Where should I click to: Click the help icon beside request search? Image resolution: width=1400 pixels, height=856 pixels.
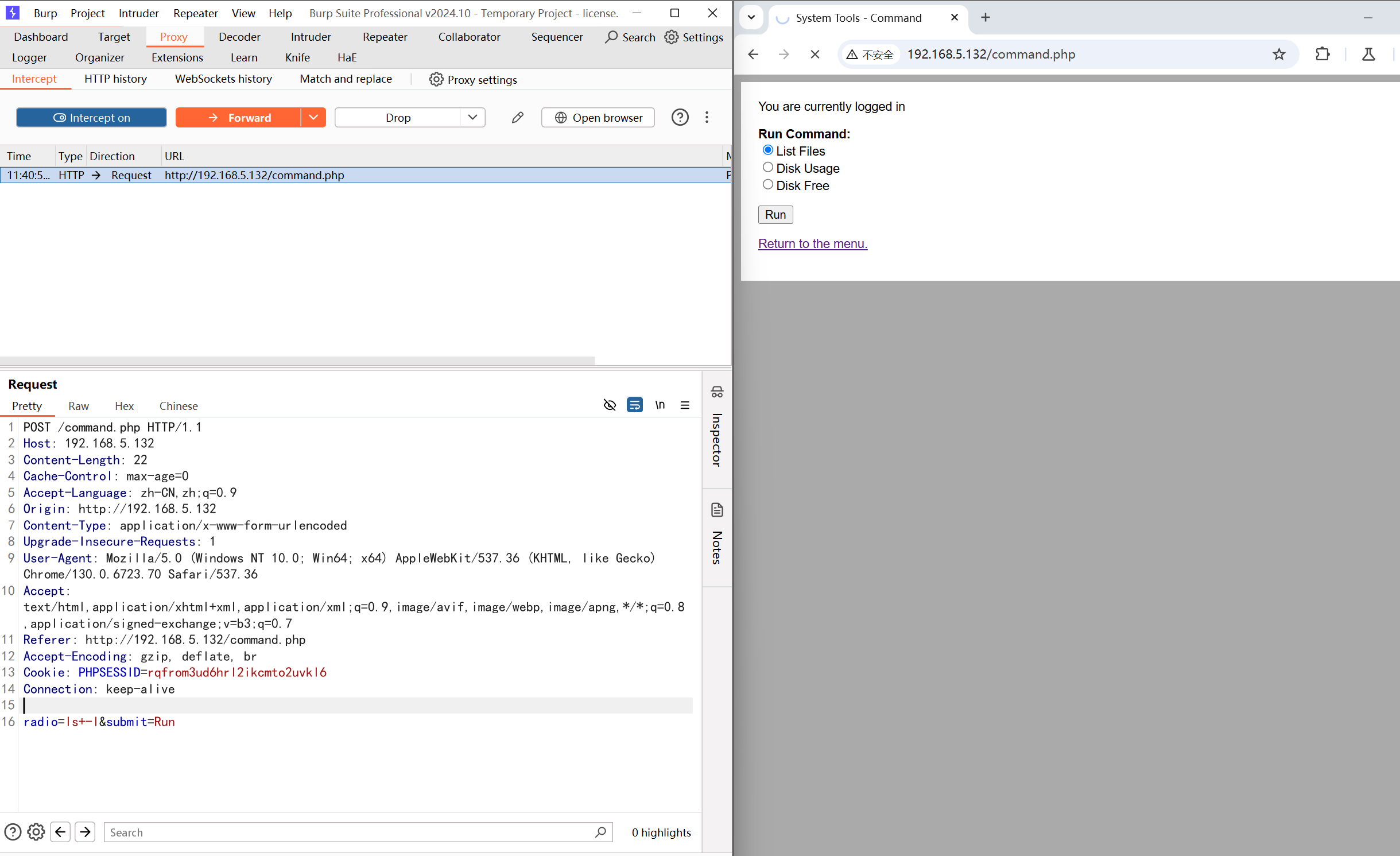13,832
